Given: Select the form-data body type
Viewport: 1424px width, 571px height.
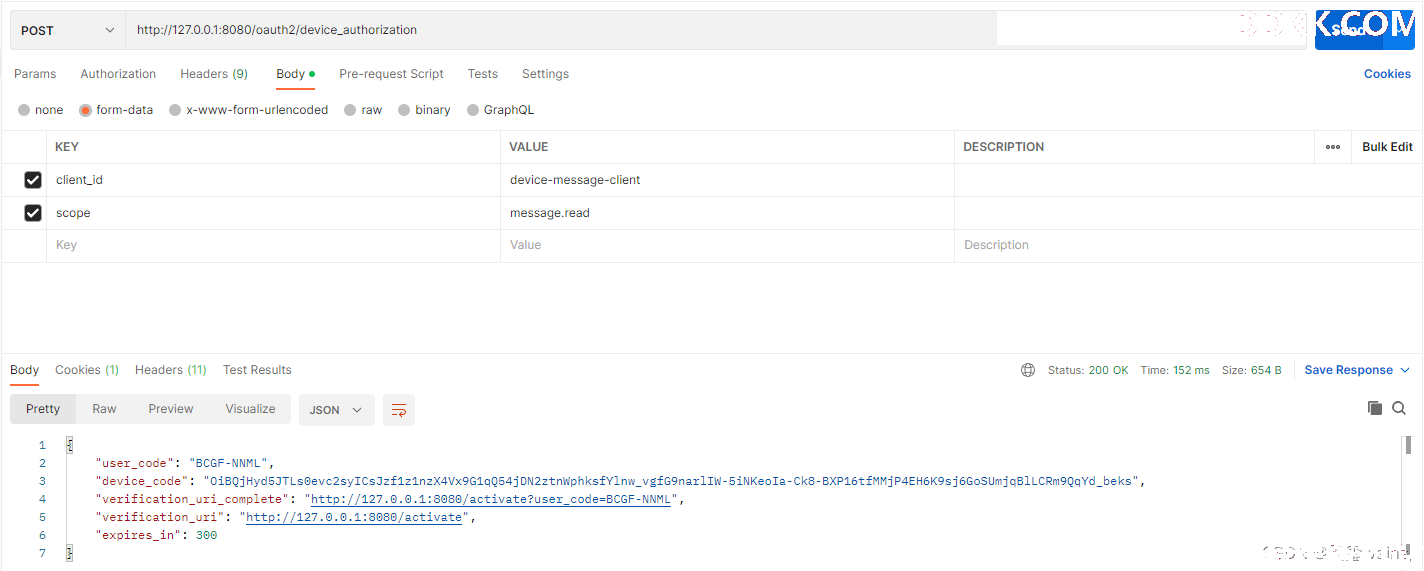Looking at the screenshot, I should click(116, 110).
